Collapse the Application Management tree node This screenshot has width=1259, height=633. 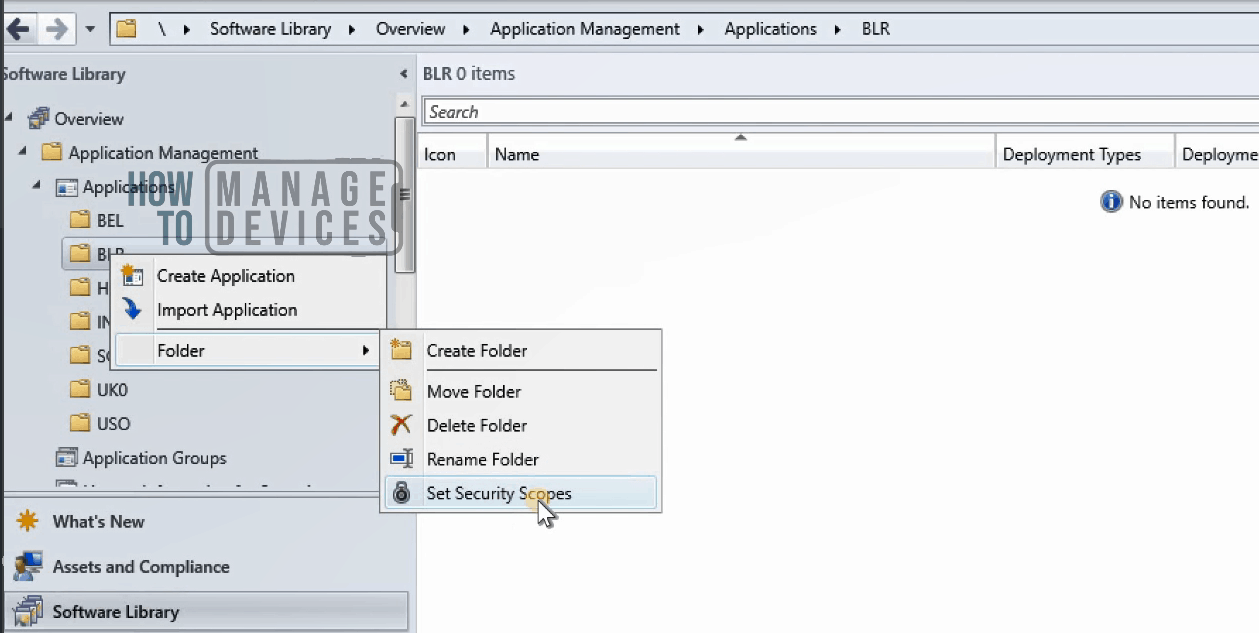pyautogui.click(x=23, y=152)
